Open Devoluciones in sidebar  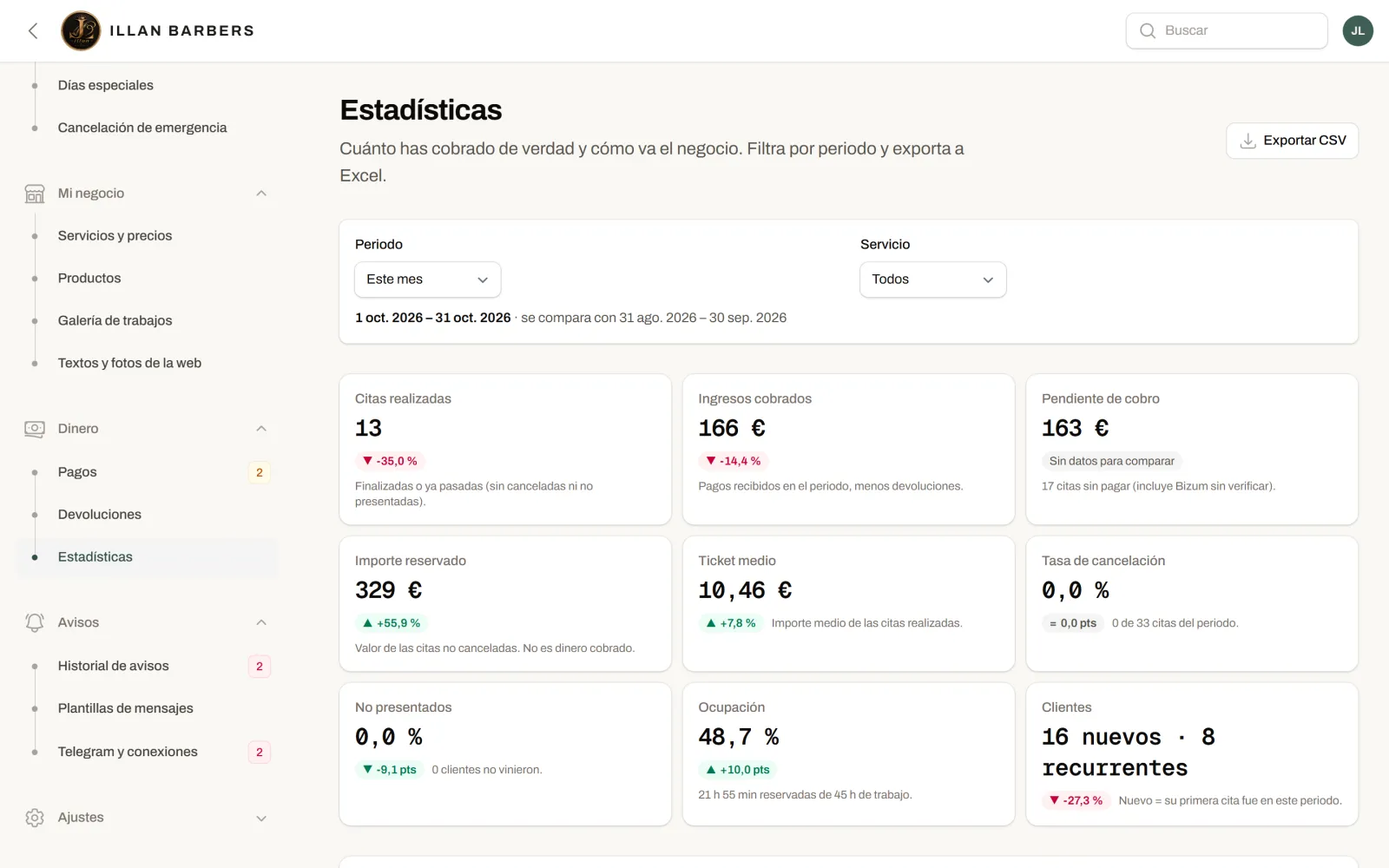(100, 515)
